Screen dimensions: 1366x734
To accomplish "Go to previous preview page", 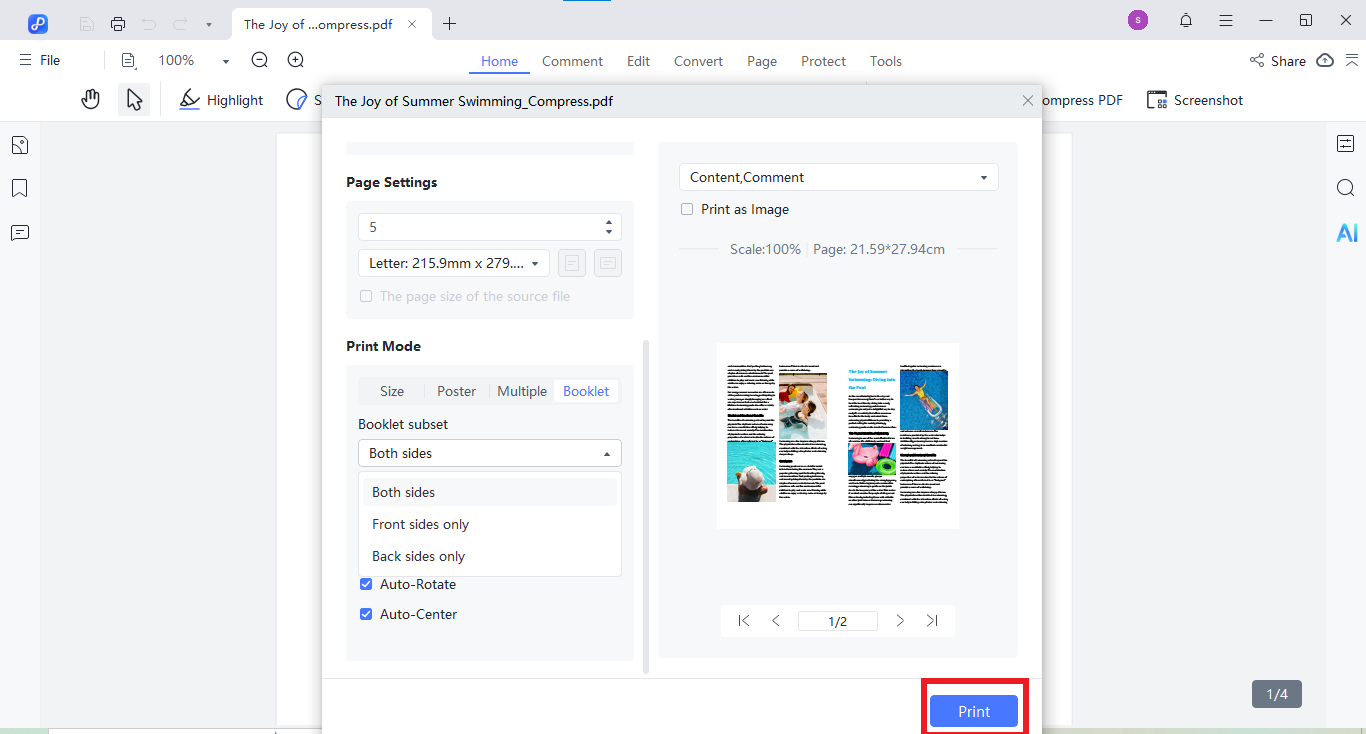I will 776,621.
